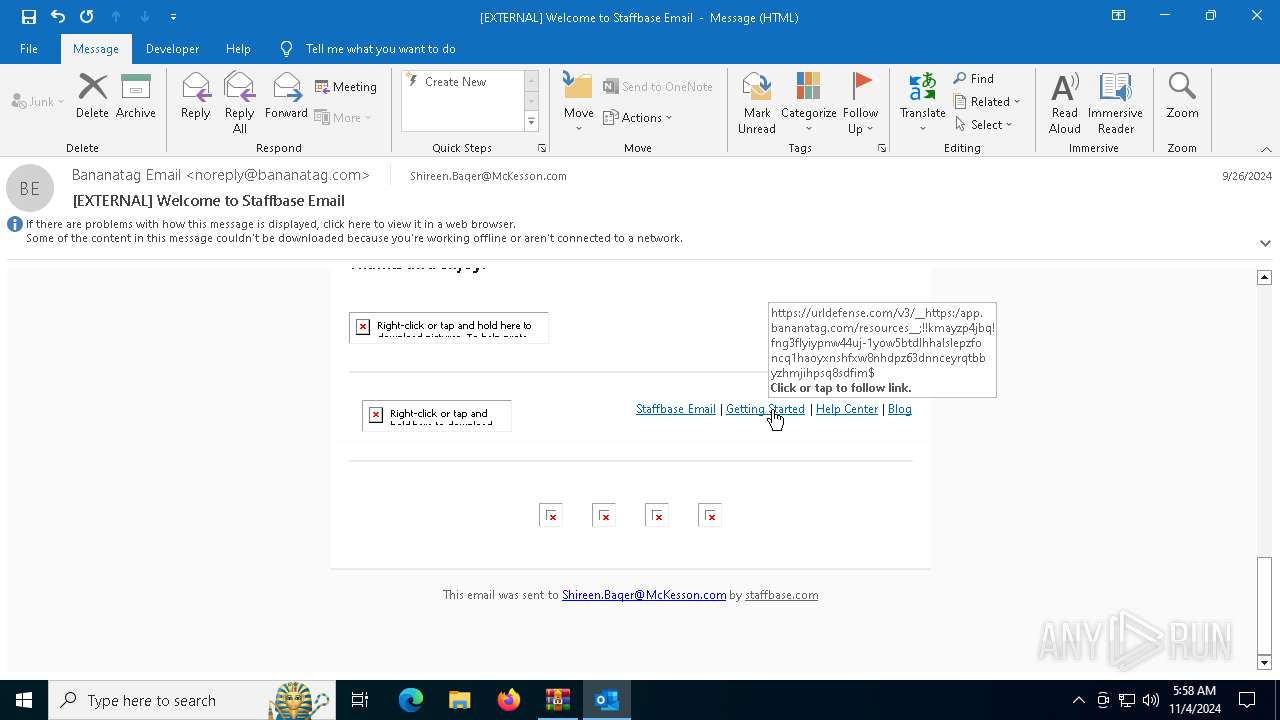Open the Help ribbon tab
Screen dimensions: 1280x720
238,48
